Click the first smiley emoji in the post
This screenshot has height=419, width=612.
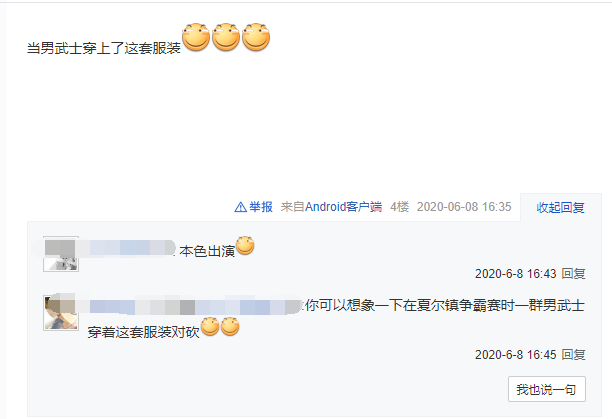pos(196,37)
